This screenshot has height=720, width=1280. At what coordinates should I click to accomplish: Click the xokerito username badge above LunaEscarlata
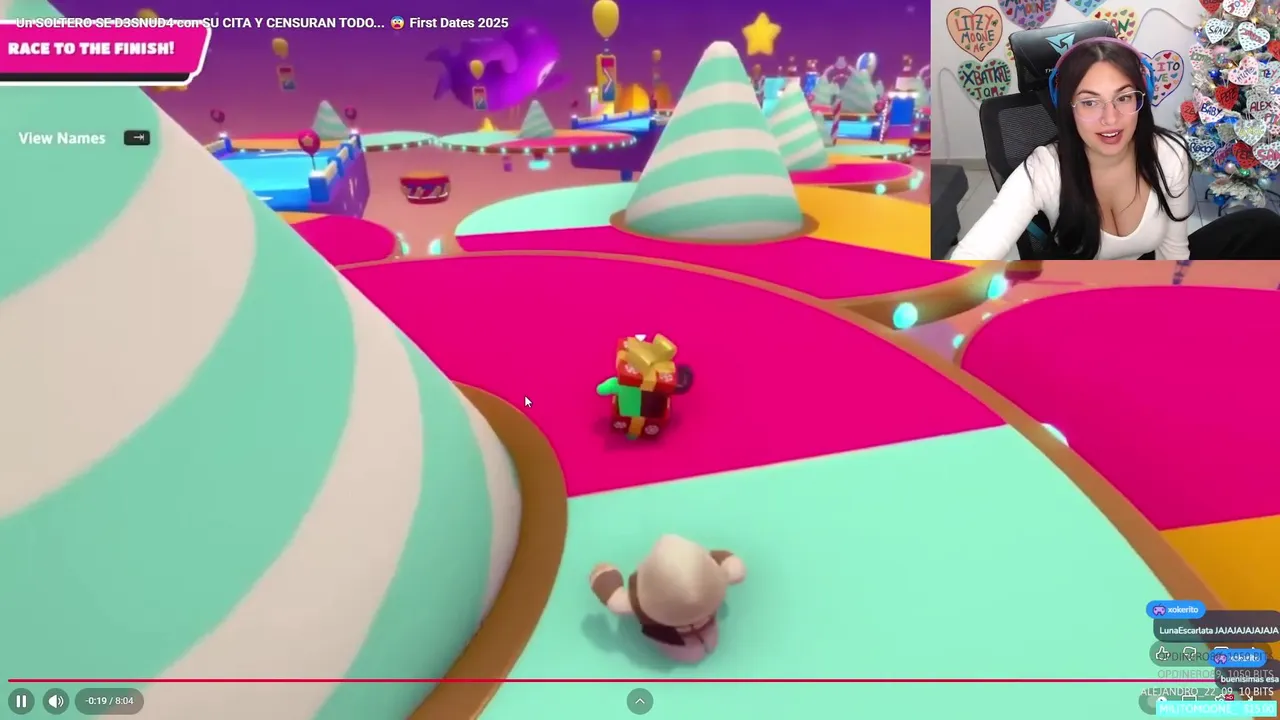pos(1176,610)
